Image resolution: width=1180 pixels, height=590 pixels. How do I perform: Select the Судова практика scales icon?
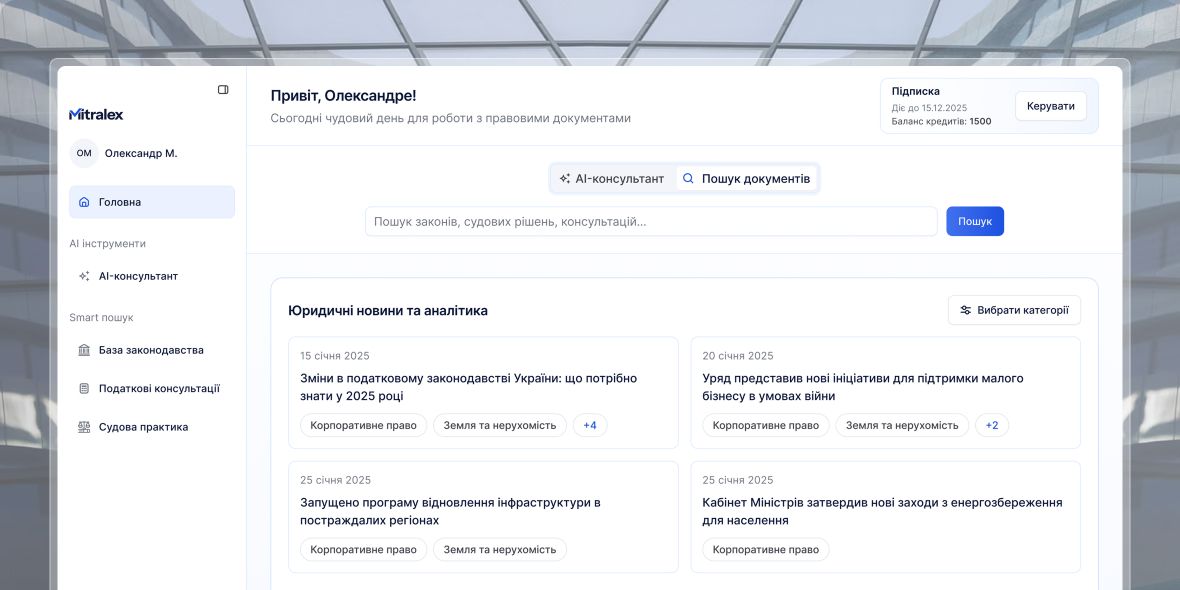pos(86,426)
